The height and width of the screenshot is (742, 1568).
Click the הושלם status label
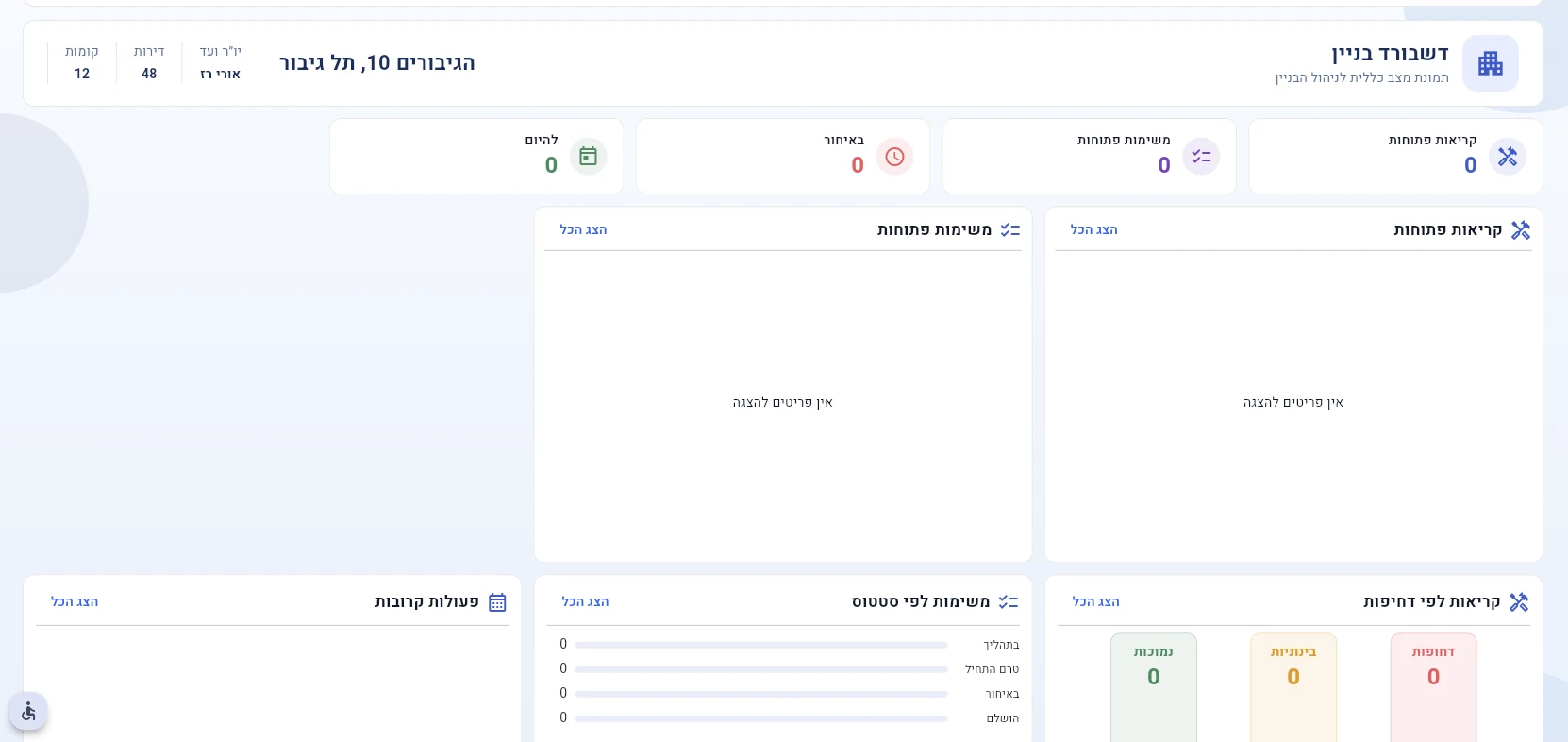tap(1003, 719)
